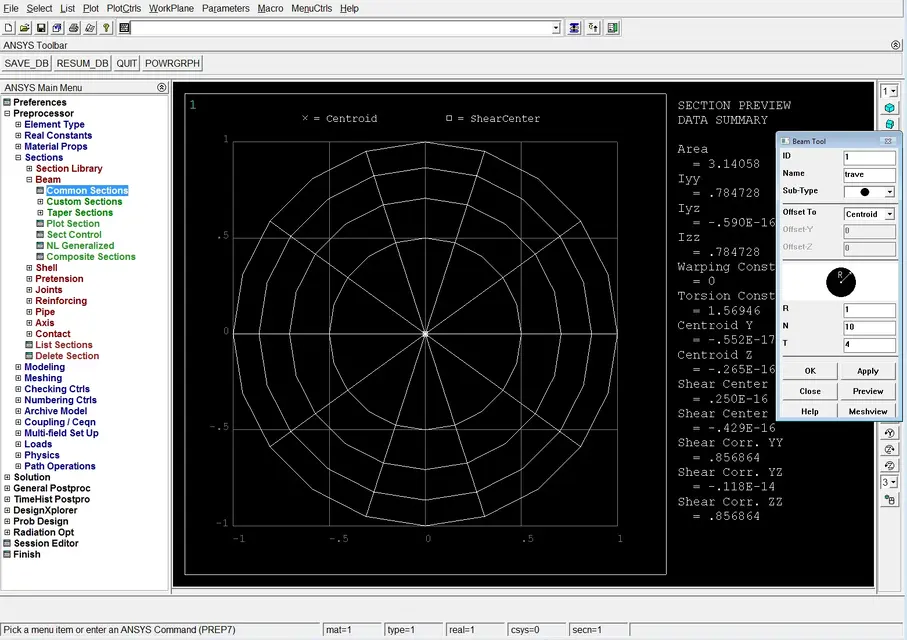The height and width of the screenshot is (640, 907).
Task: Open the Select menu
Action: [x=39, y=8]
